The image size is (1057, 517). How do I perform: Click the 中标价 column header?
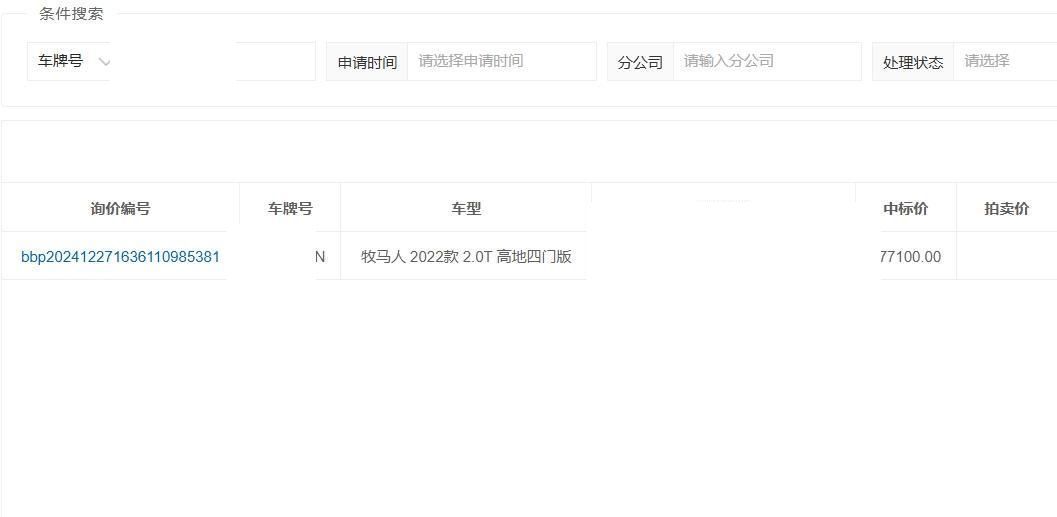coord(905,208)
